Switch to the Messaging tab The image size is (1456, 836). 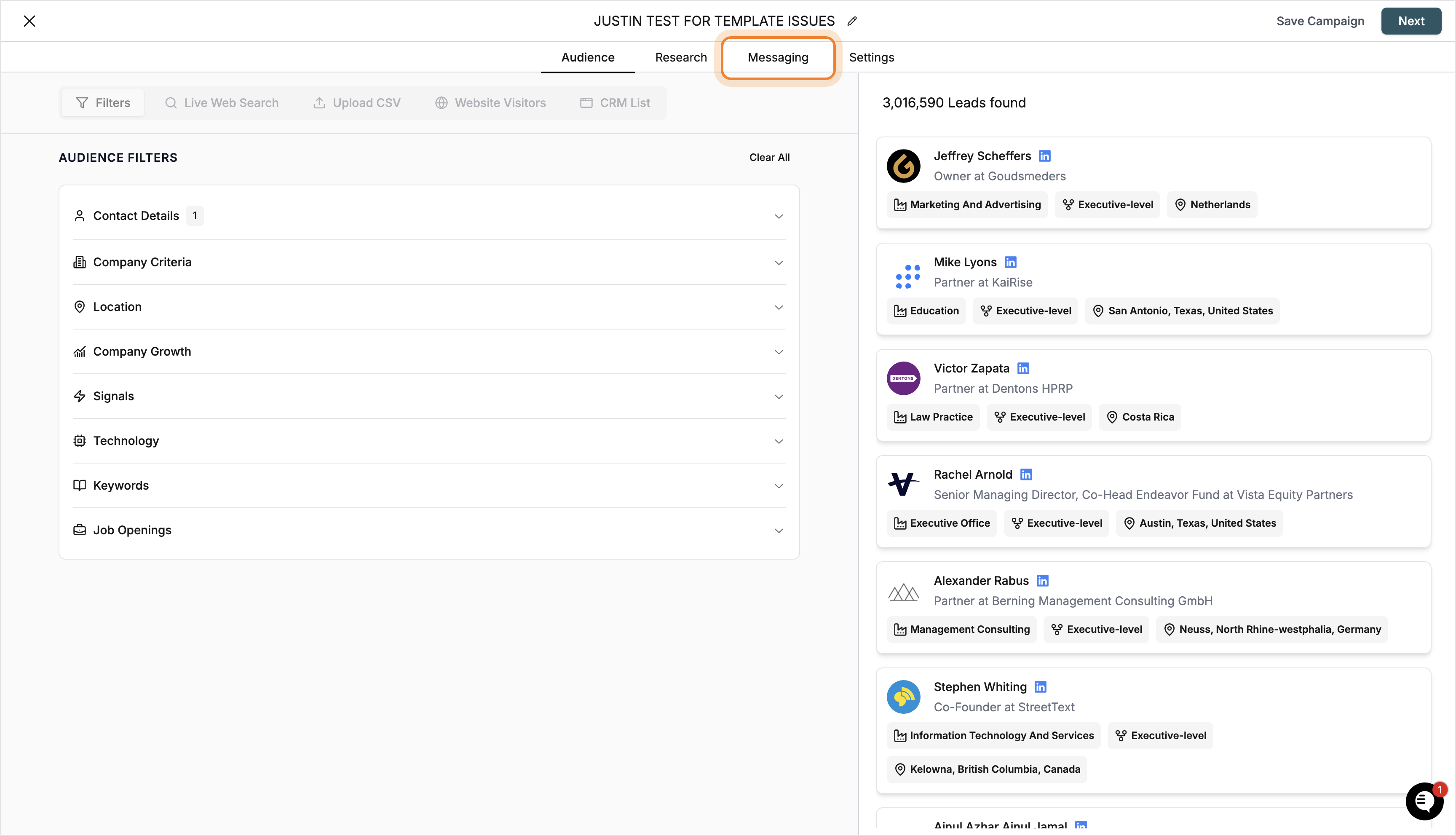click(778, 57)
